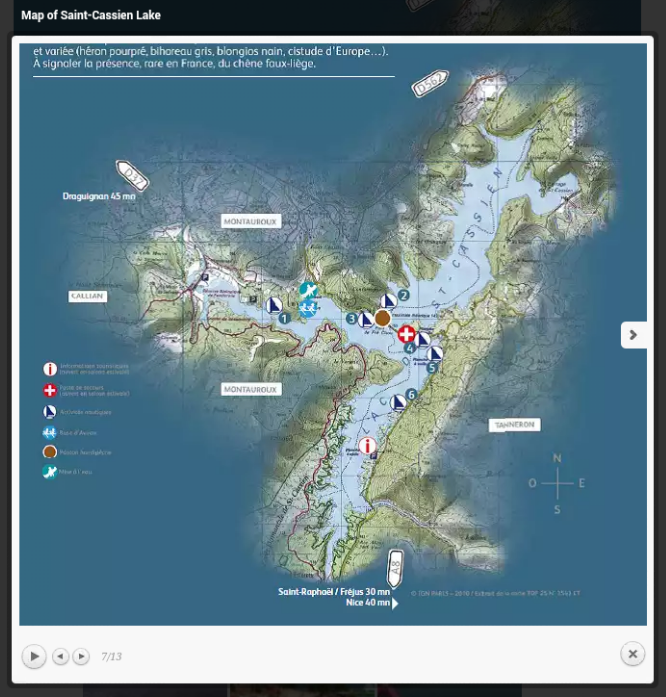This screenshot has height=697, width=666.
Task: Click the rowing base icon in the legend
Action: pos(50,433)
